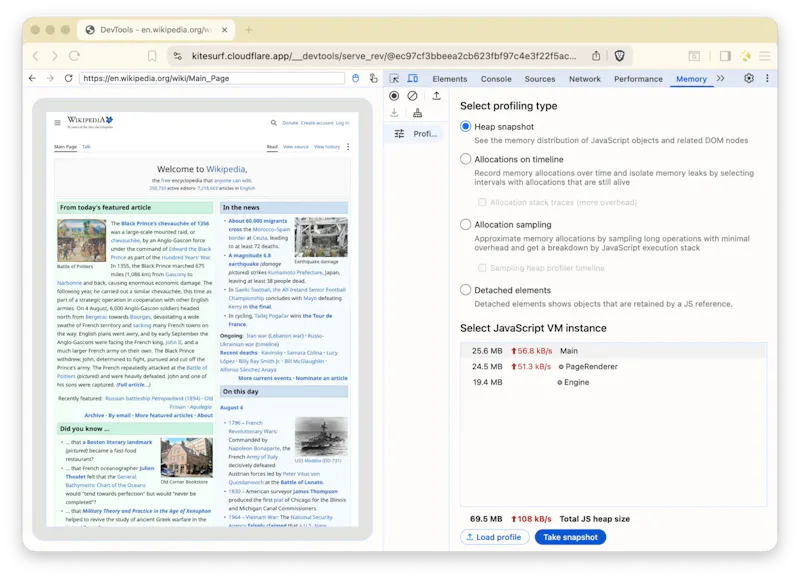Viewport: 800px width, 579px height.
Task: Reload the browser page
Action: pyautogui.click(x=74, y=56)
